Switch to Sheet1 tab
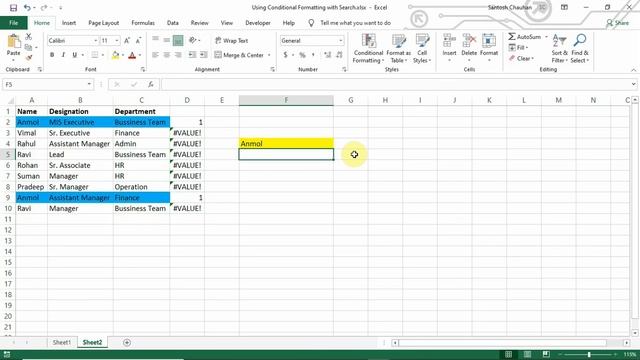 point(62,342)
